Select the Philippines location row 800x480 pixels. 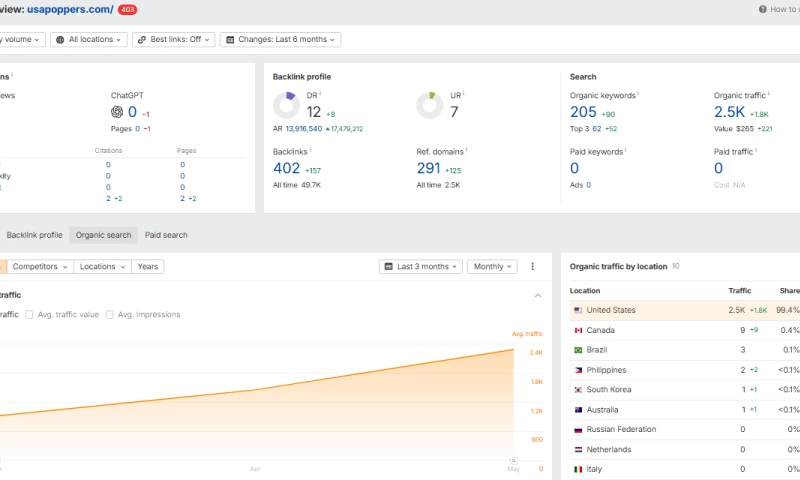(x=685, y=370)
